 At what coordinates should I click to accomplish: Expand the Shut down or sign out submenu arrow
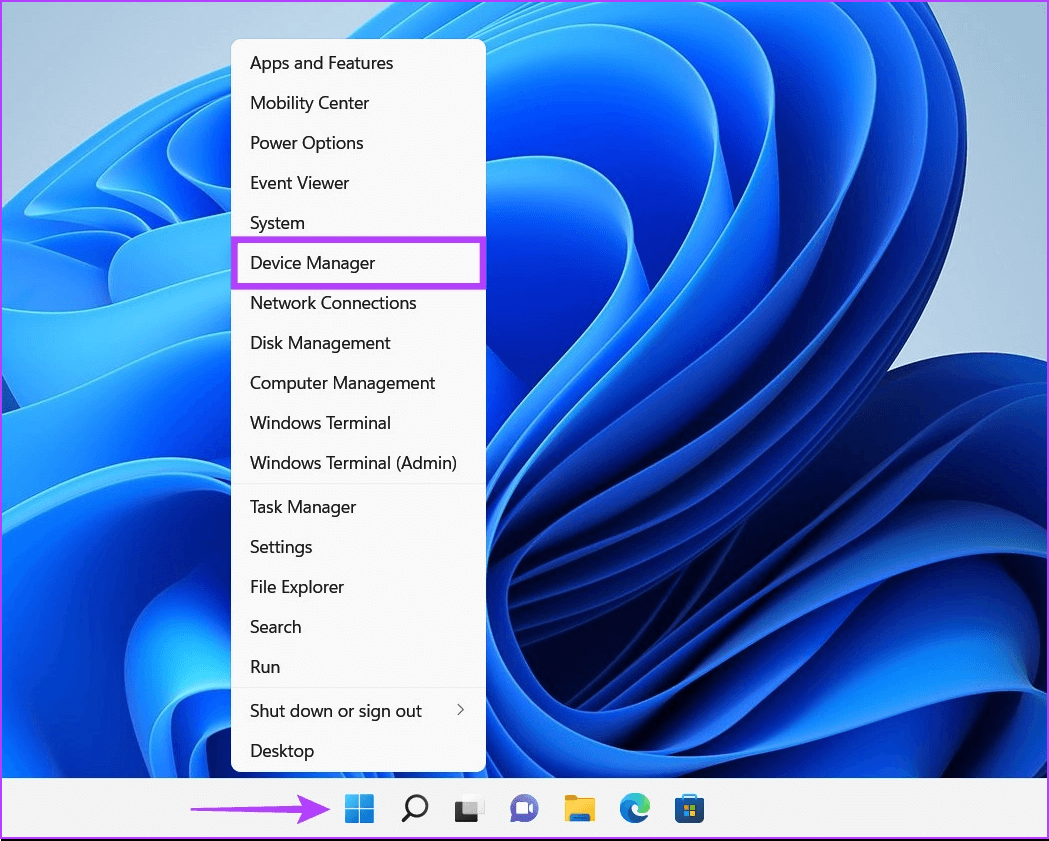pyautogui.click(x=460, y=710)
